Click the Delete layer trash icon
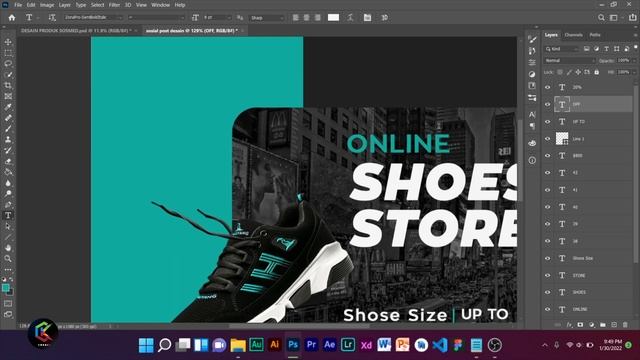This screenshot has width=640, height=360. [625, 325]
